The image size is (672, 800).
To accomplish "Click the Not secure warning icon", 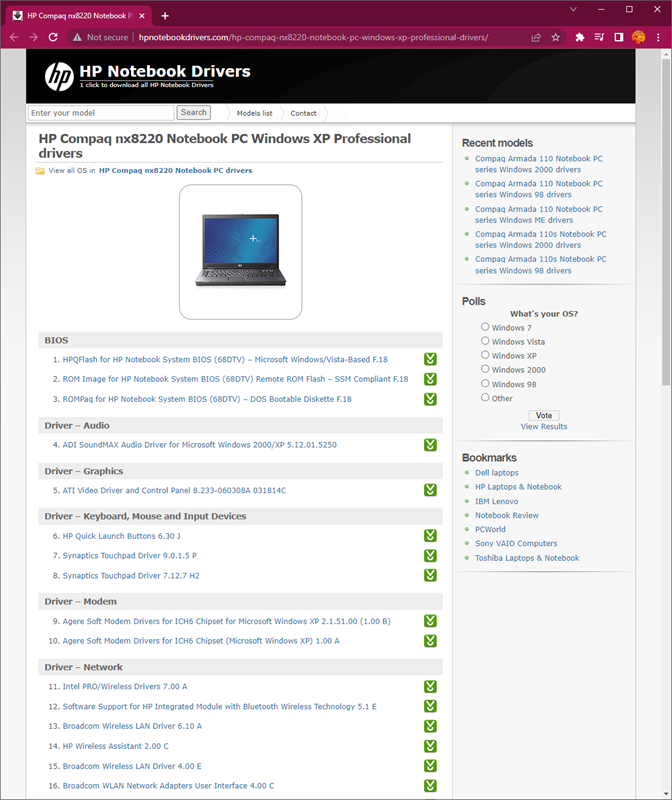I will click(77, 37).
